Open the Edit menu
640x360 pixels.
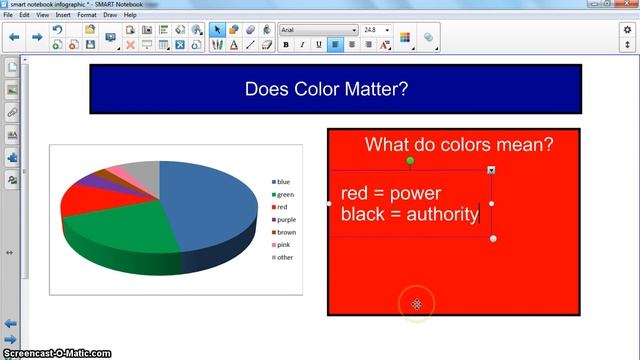[x=24, y=15]
